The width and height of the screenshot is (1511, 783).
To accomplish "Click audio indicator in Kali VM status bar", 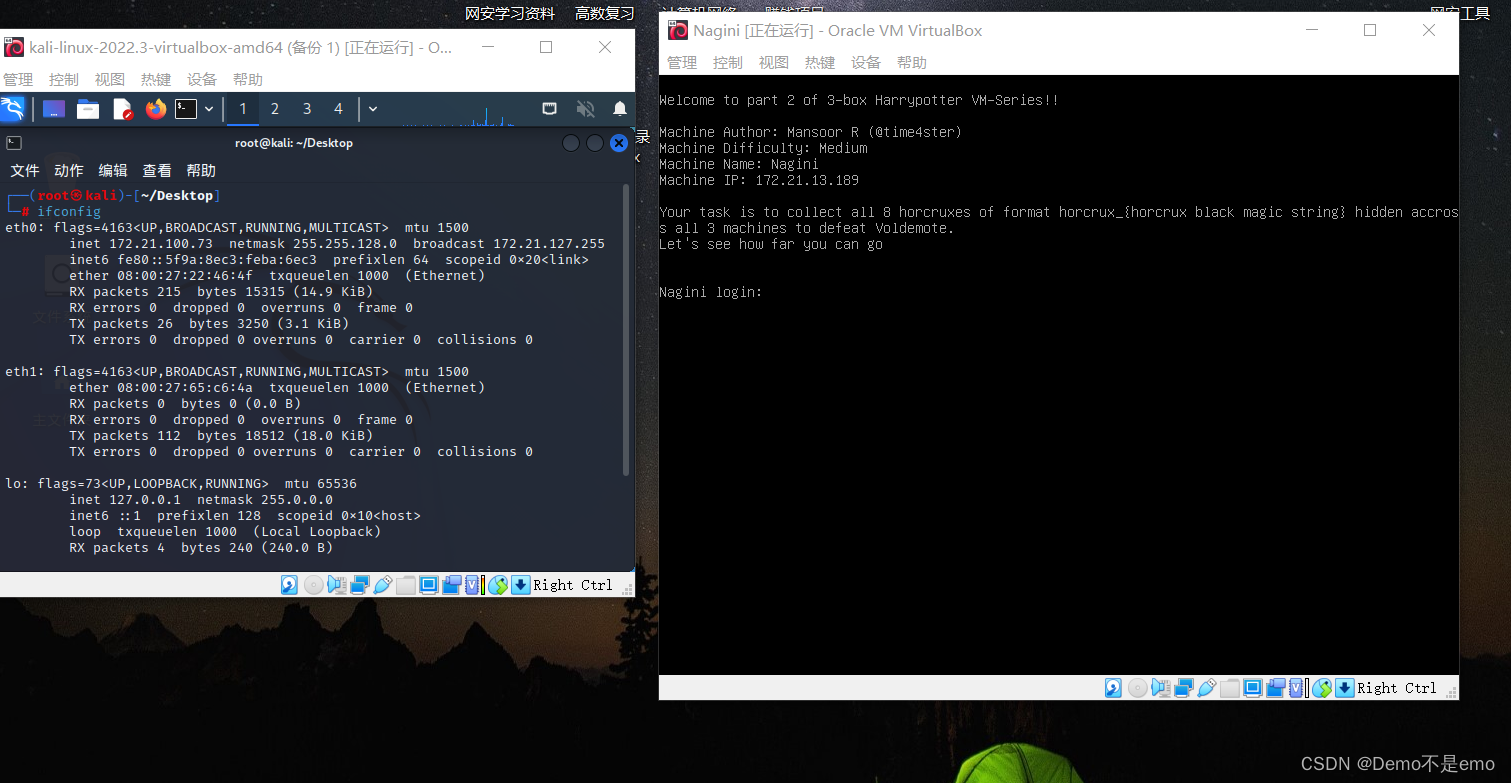I will click(337, 585).
